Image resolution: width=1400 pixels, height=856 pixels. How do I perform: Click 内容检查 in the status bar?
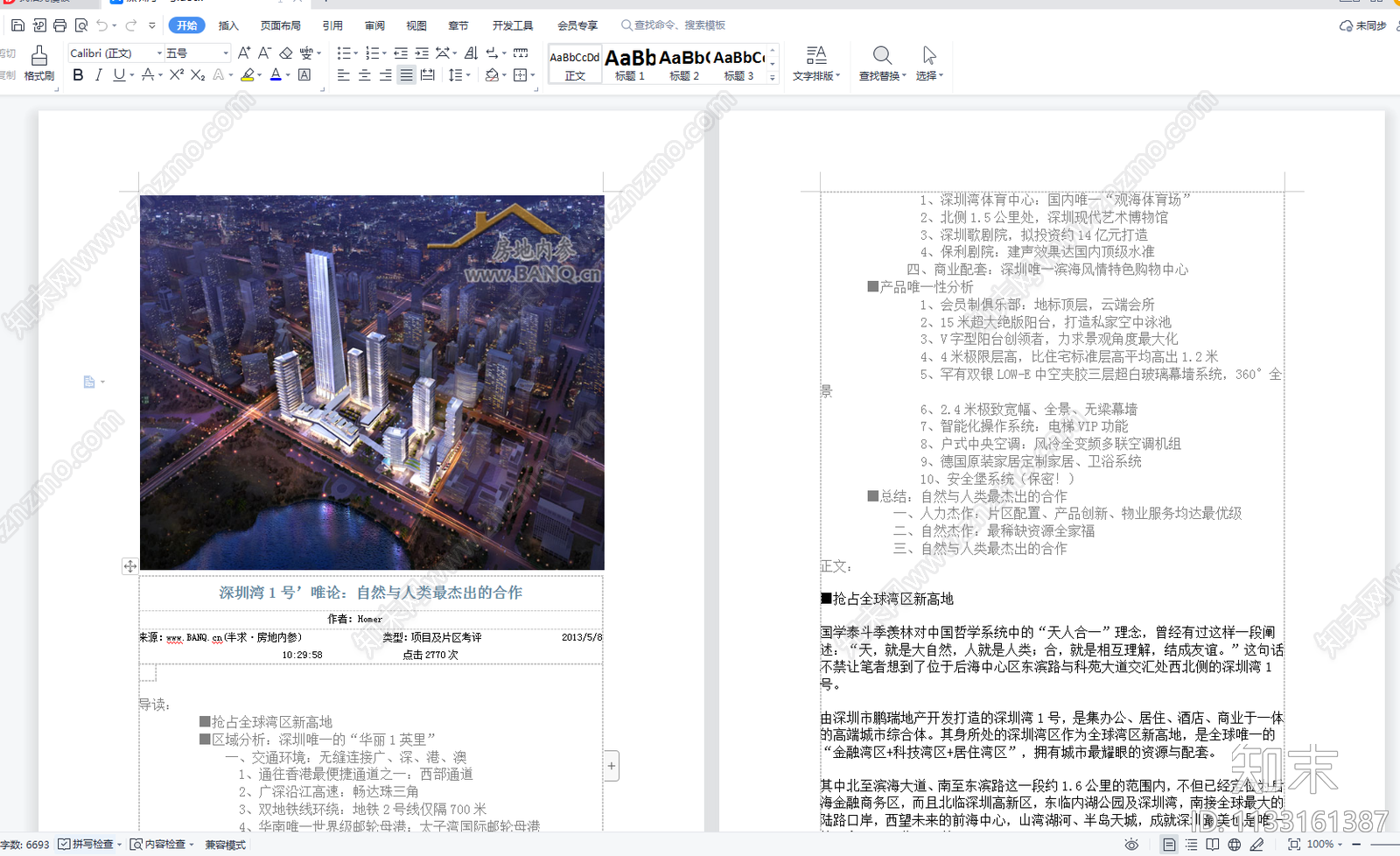click(162, 845)
